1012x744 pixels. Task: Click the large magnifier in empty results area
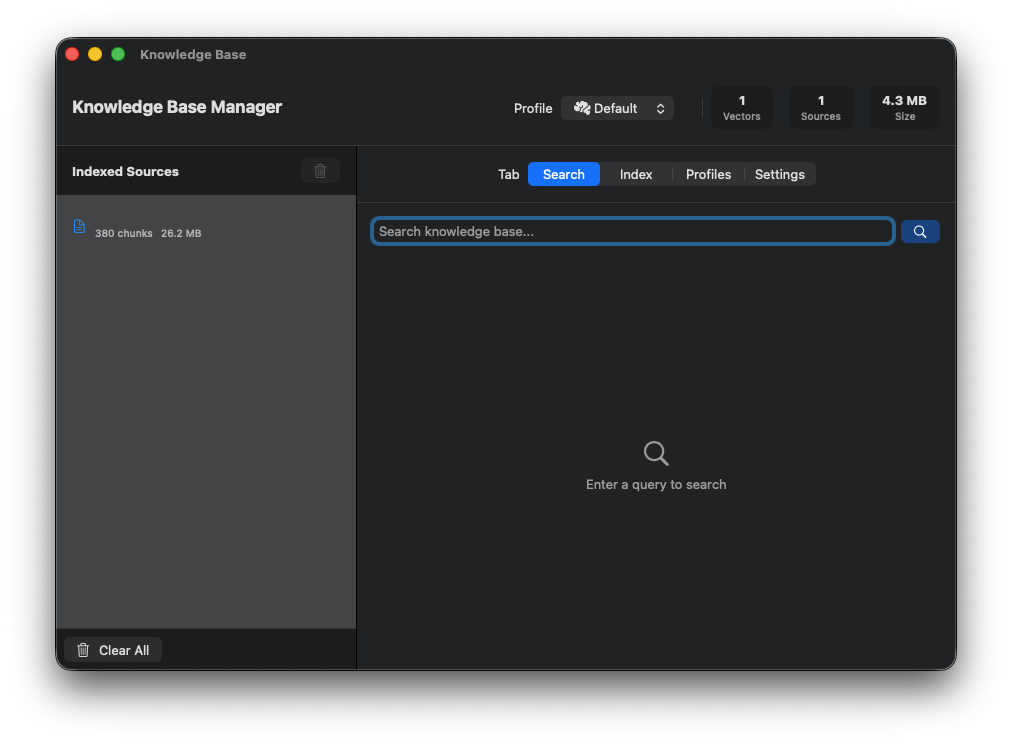(x=656, y=453)
